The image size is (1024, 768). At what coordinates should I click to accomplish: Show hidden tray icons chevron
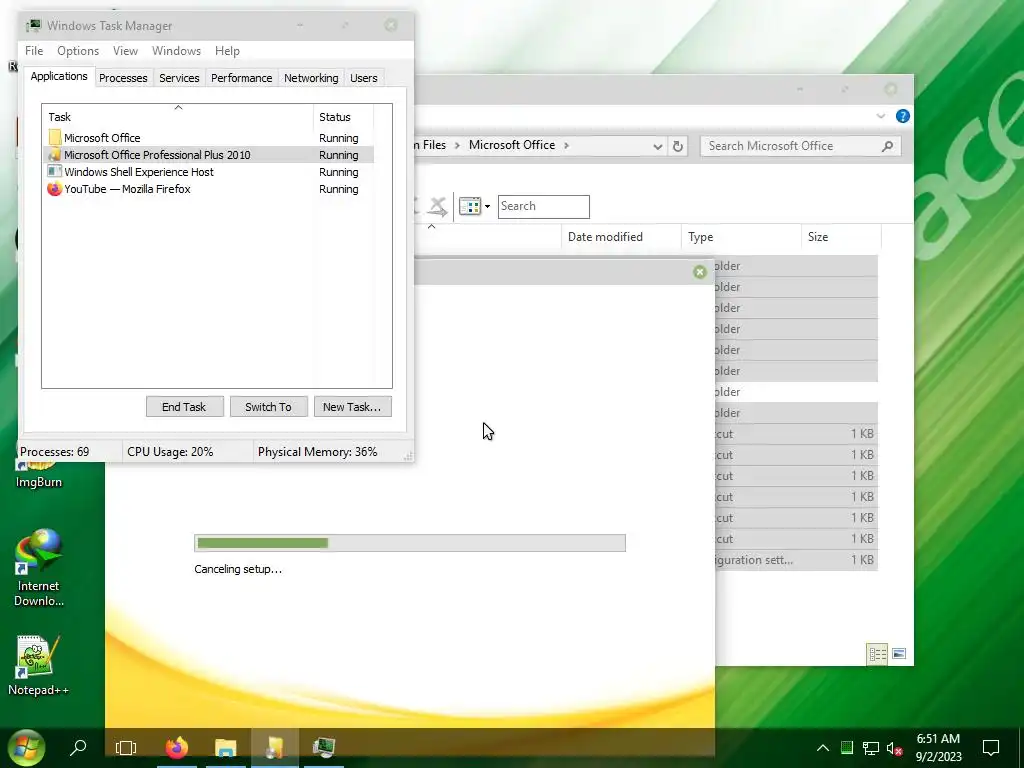pos(823,748)
